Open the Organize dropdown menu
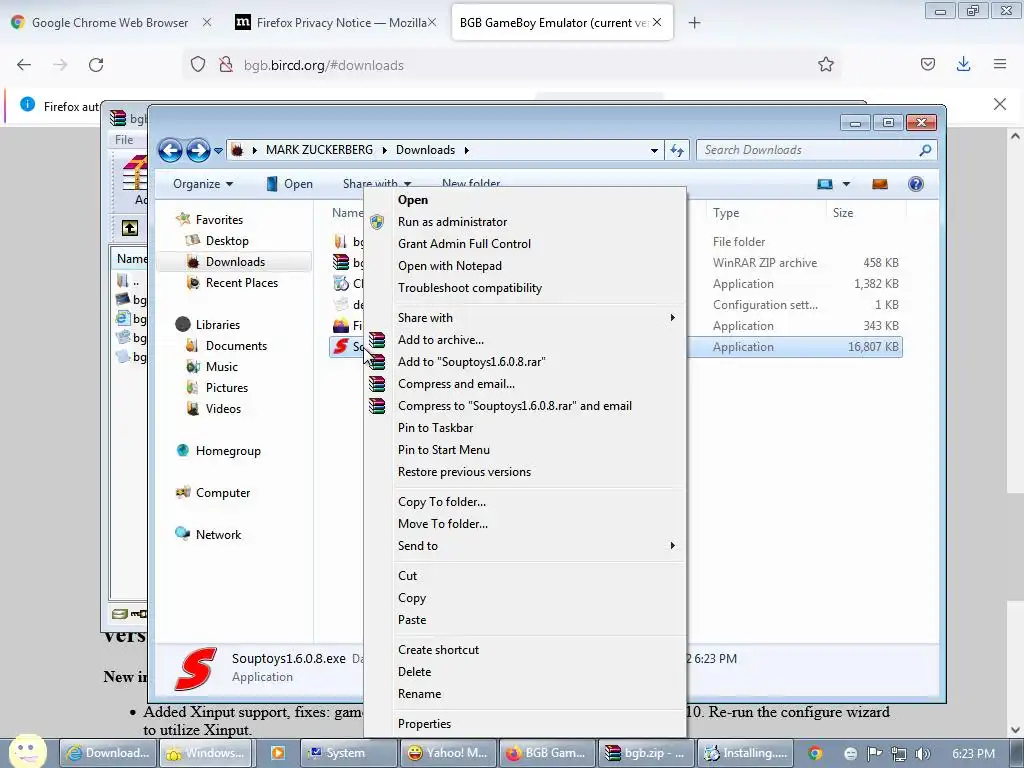The image size is (1024, 768). [202, 184]
